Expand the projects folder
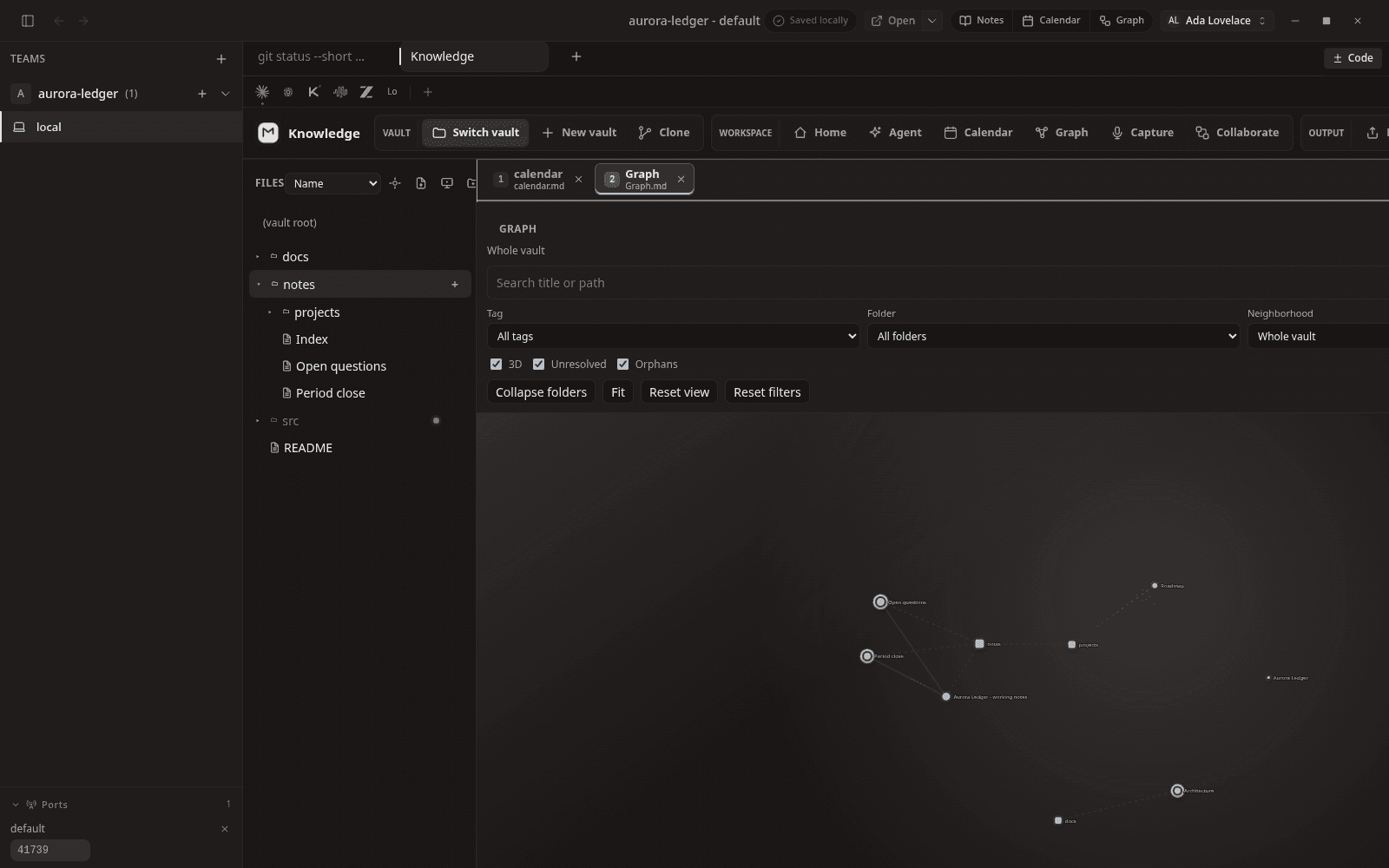 pyautogui.click(x=270, y=312)
